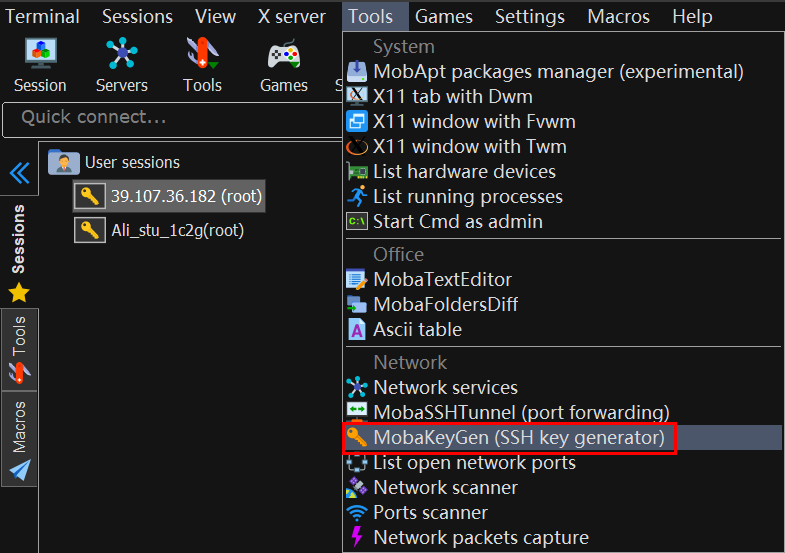The width and height of the screenshot is (785, 553).
Task: Click the Session toolbar icon
Action: click(x=40, y=65)
